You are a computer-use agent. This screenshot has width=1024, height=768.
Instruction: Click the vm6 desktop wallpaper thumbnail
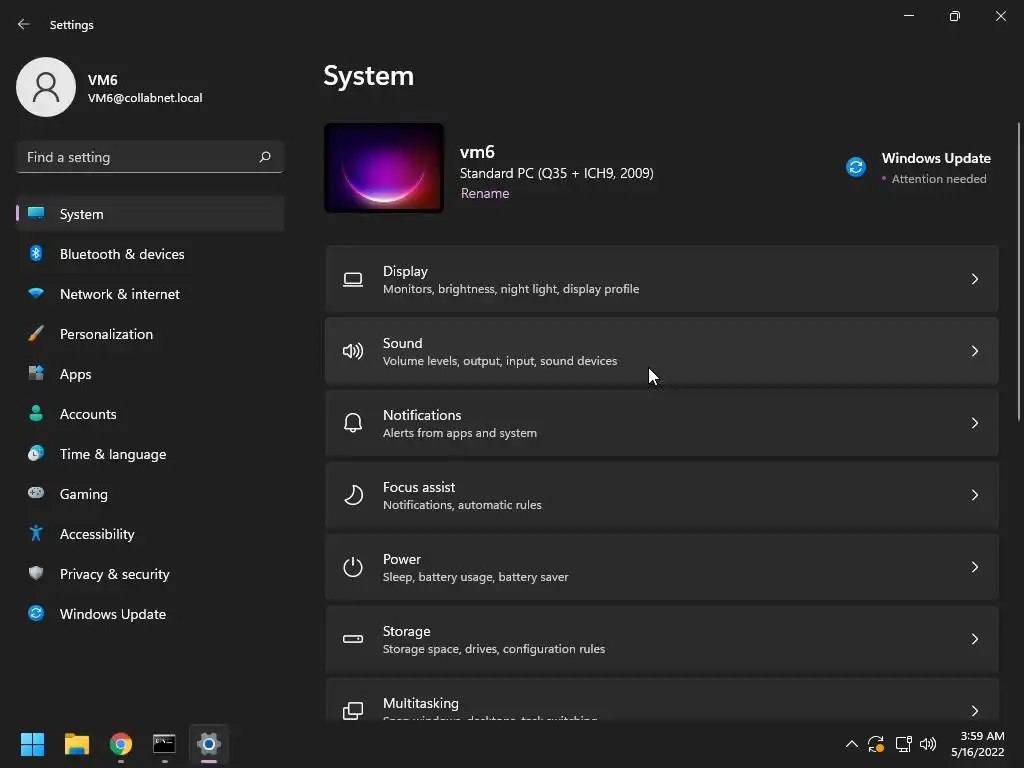pos(384,168)
